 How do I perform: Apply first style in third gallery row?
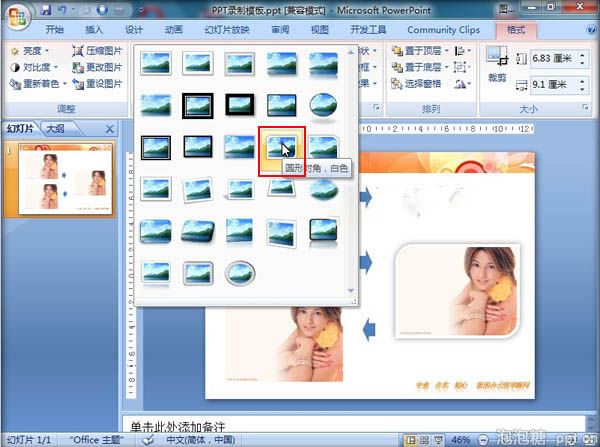tap(156, 147)
